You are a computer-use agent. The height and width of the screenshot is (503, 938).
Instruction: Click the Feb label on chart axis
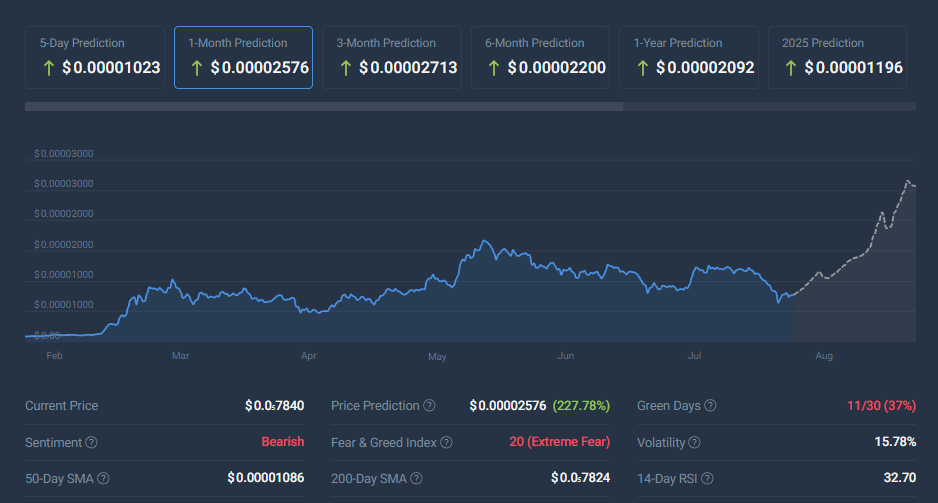coord(54,356)
